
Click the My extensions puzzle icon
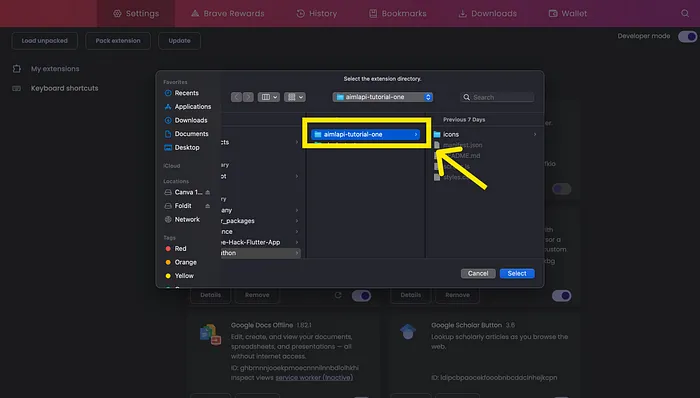[x=17, y=69]
